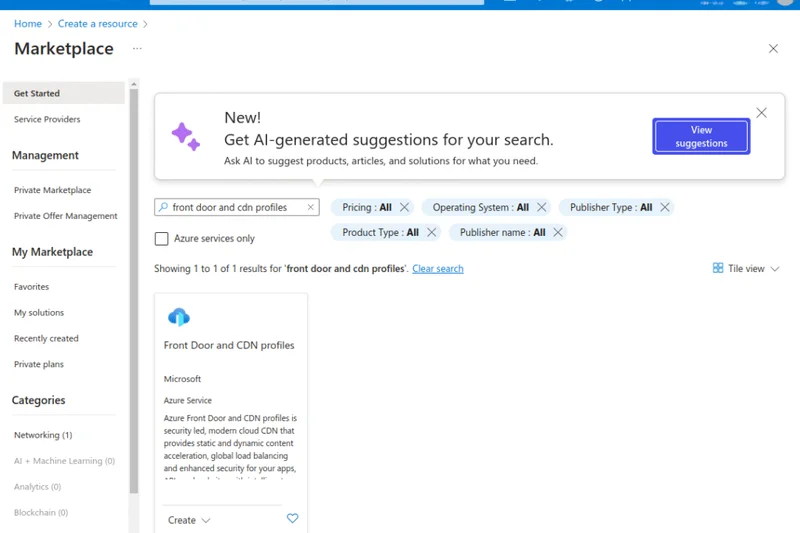Click the Home breadcrumb link

[28, 23]
